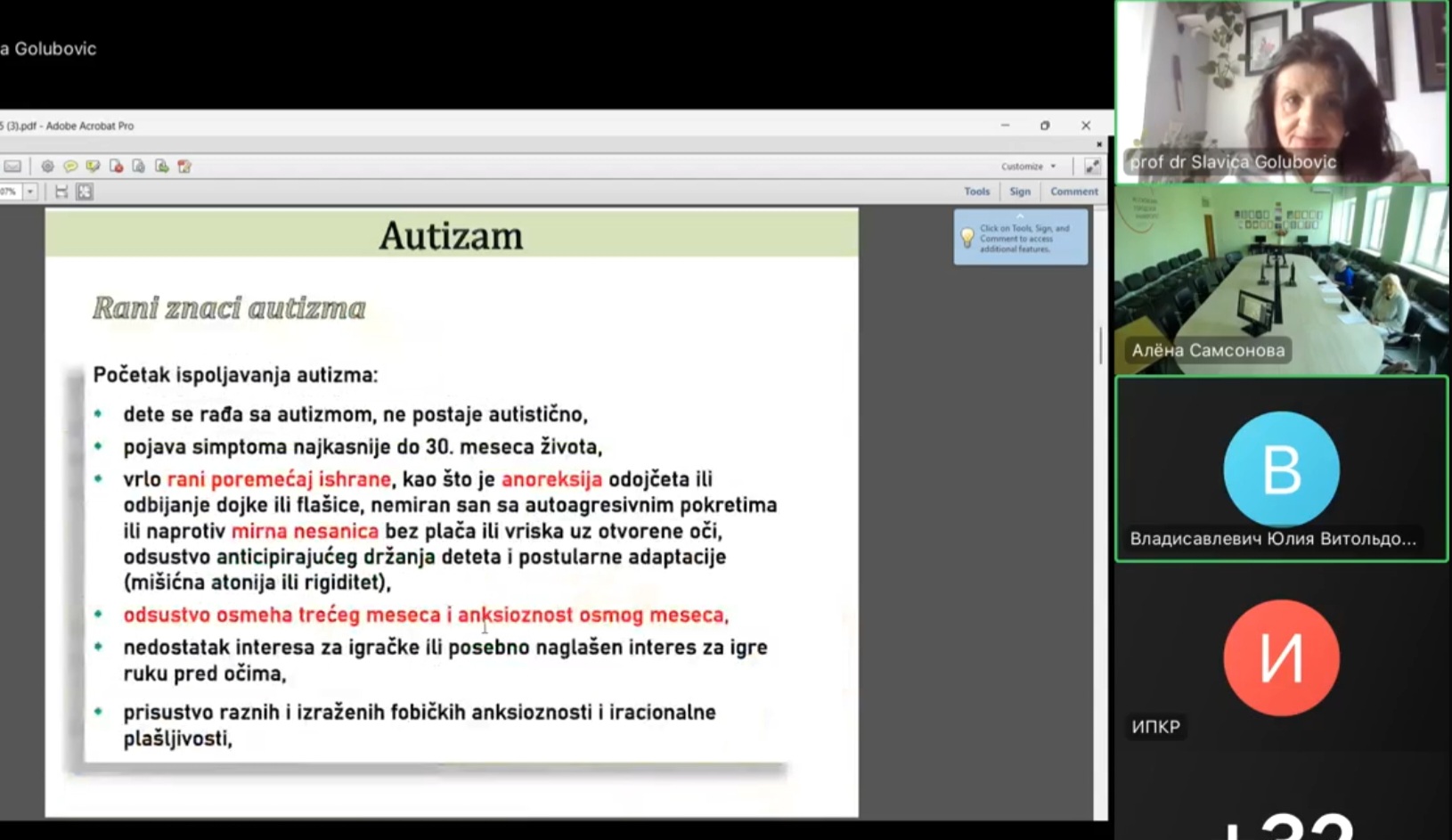Viewport: 1452px width, 840px height.
Task: Collapse the blue tip box using its up chevron
Action: pyautogui.click(x=1020, y=216)
